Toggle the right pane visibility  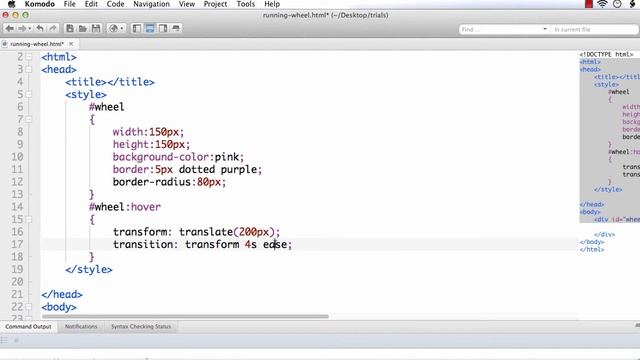click(163, 29)
